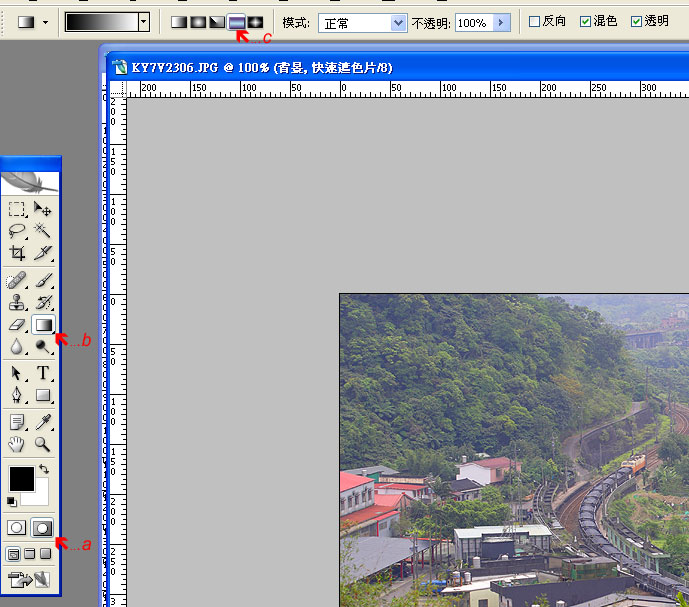
Task: Select the Notes tool
Action: click(17, 422)
